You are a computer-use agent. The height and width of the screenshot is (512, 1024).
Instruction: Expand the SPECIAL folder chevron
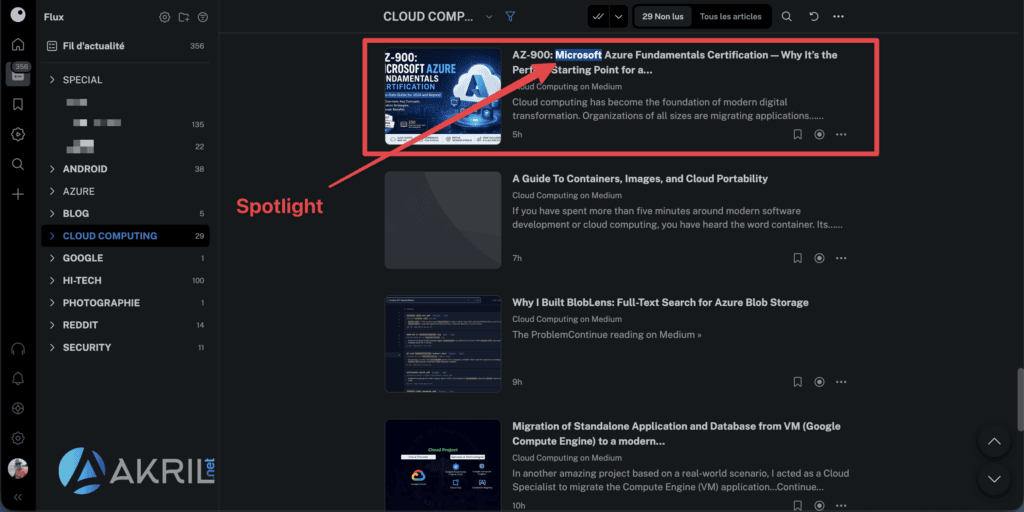[x=52, y=80]
